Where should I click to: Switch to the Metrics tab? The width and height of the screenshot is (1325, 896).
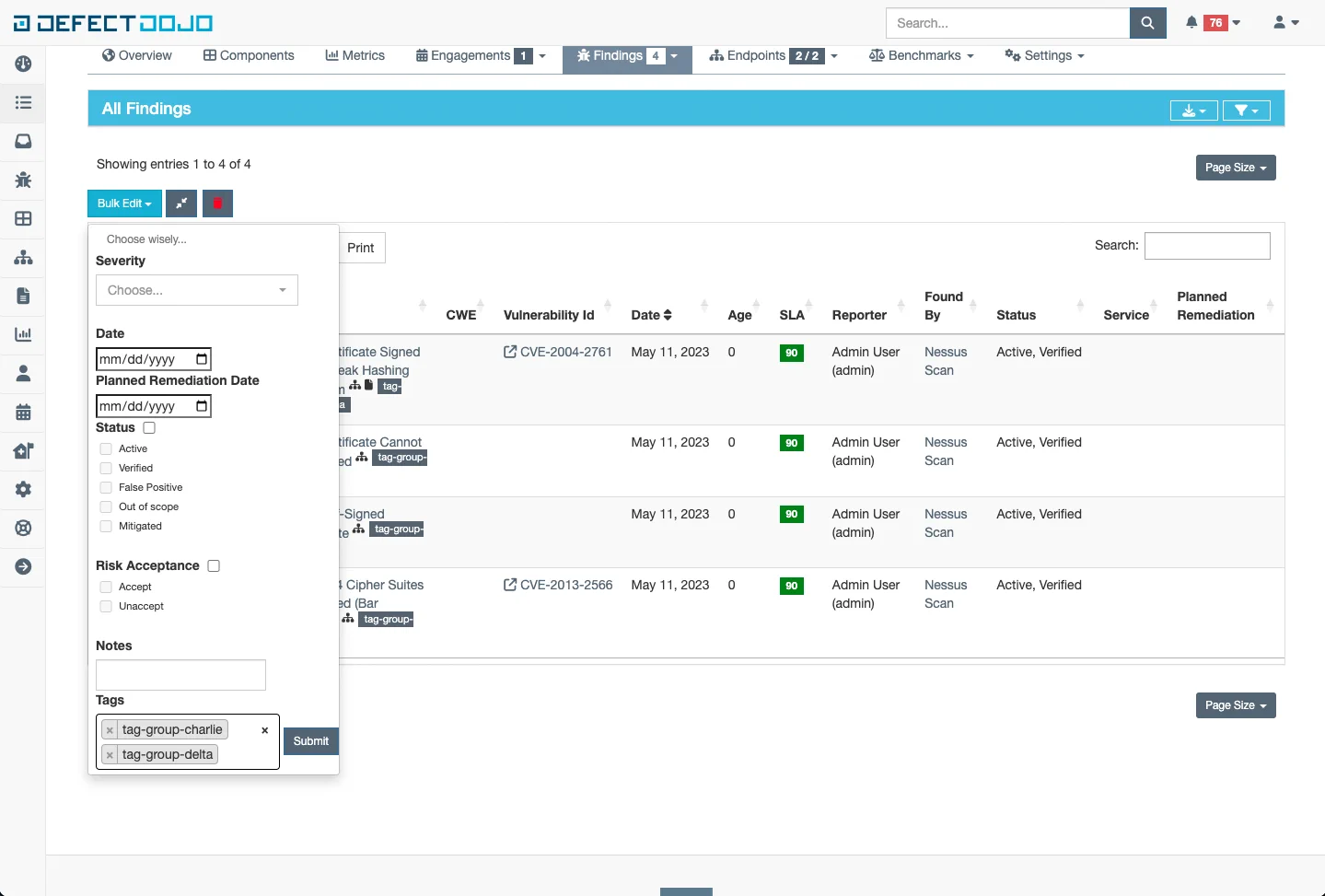tap(354, 55)
